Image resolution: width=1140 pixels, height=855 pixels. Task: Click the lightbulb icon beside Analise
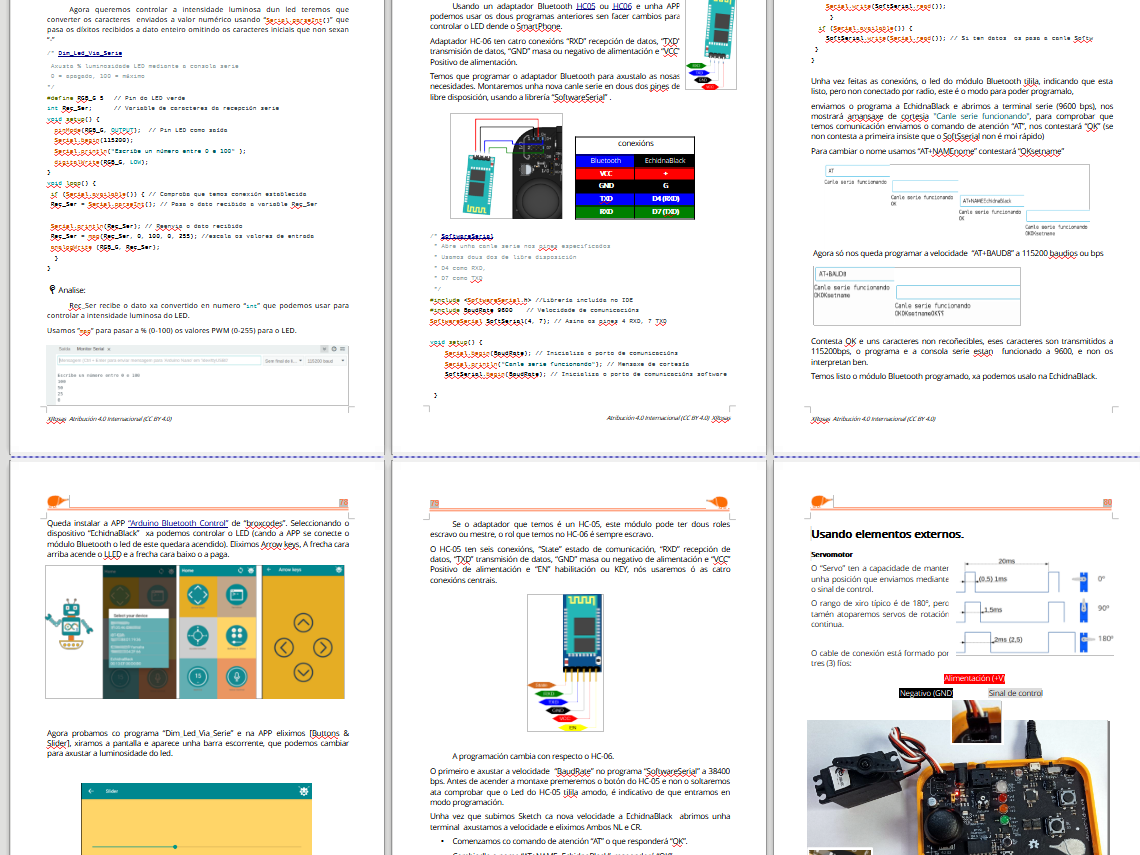pos(52,289)
